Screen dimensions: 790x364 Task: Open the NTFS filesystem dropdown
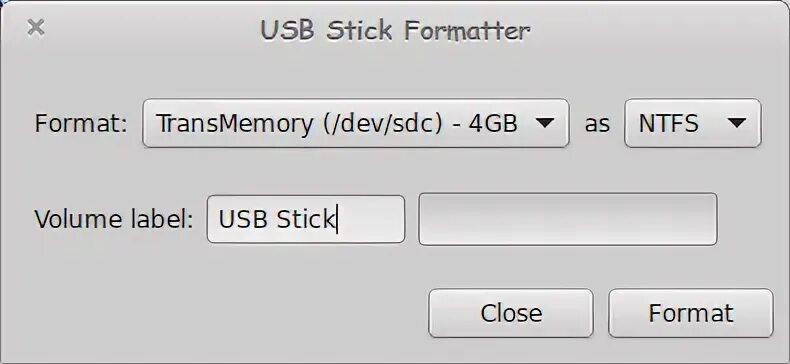coord(692,124)
